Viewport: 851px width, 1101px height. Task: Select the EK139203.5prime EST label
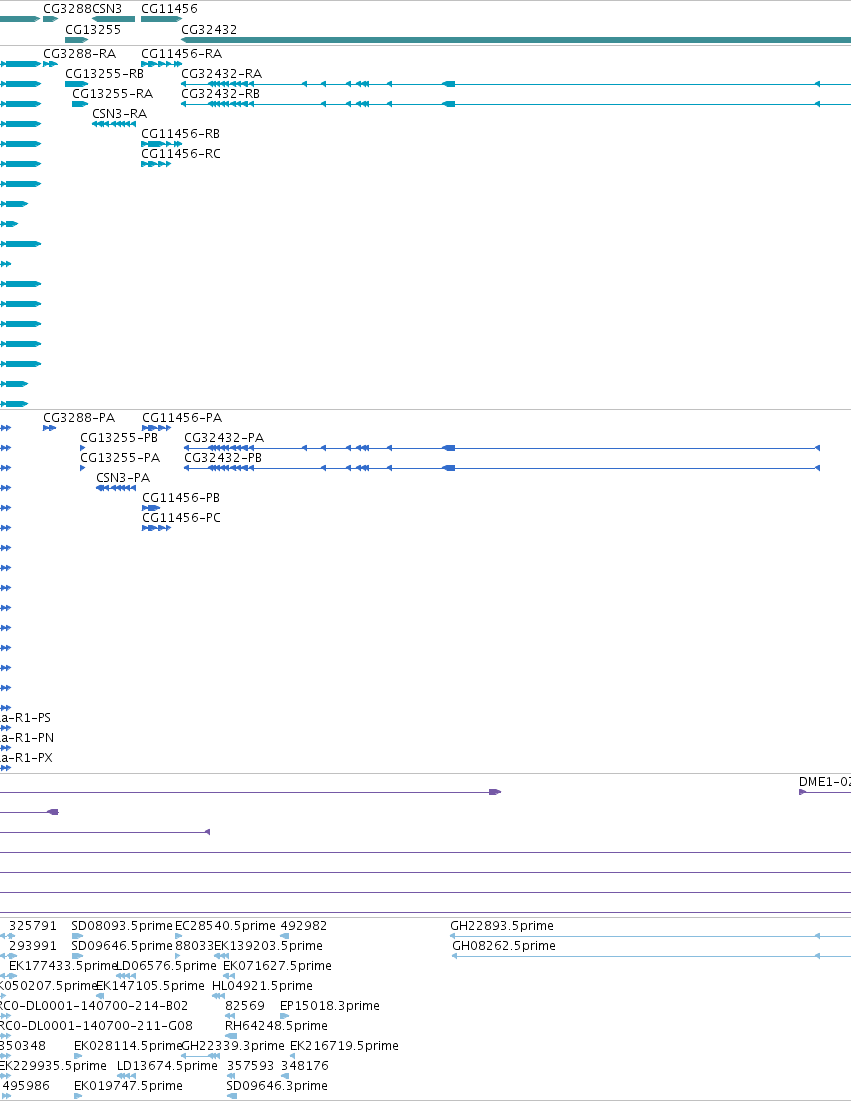269,947
